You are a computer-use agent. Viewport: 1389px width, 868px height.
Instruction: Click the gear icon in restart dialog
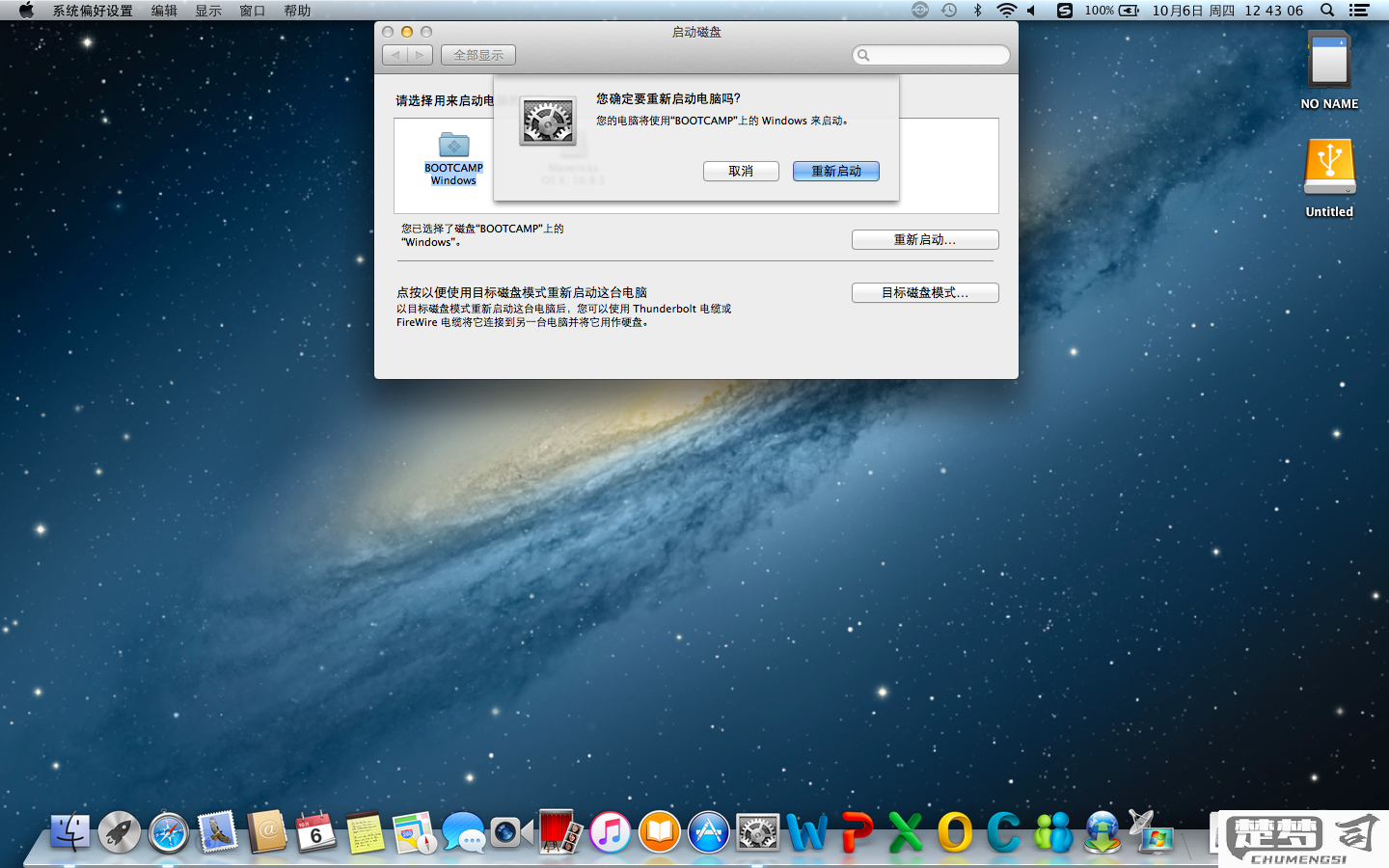click(x=548, y=121)
